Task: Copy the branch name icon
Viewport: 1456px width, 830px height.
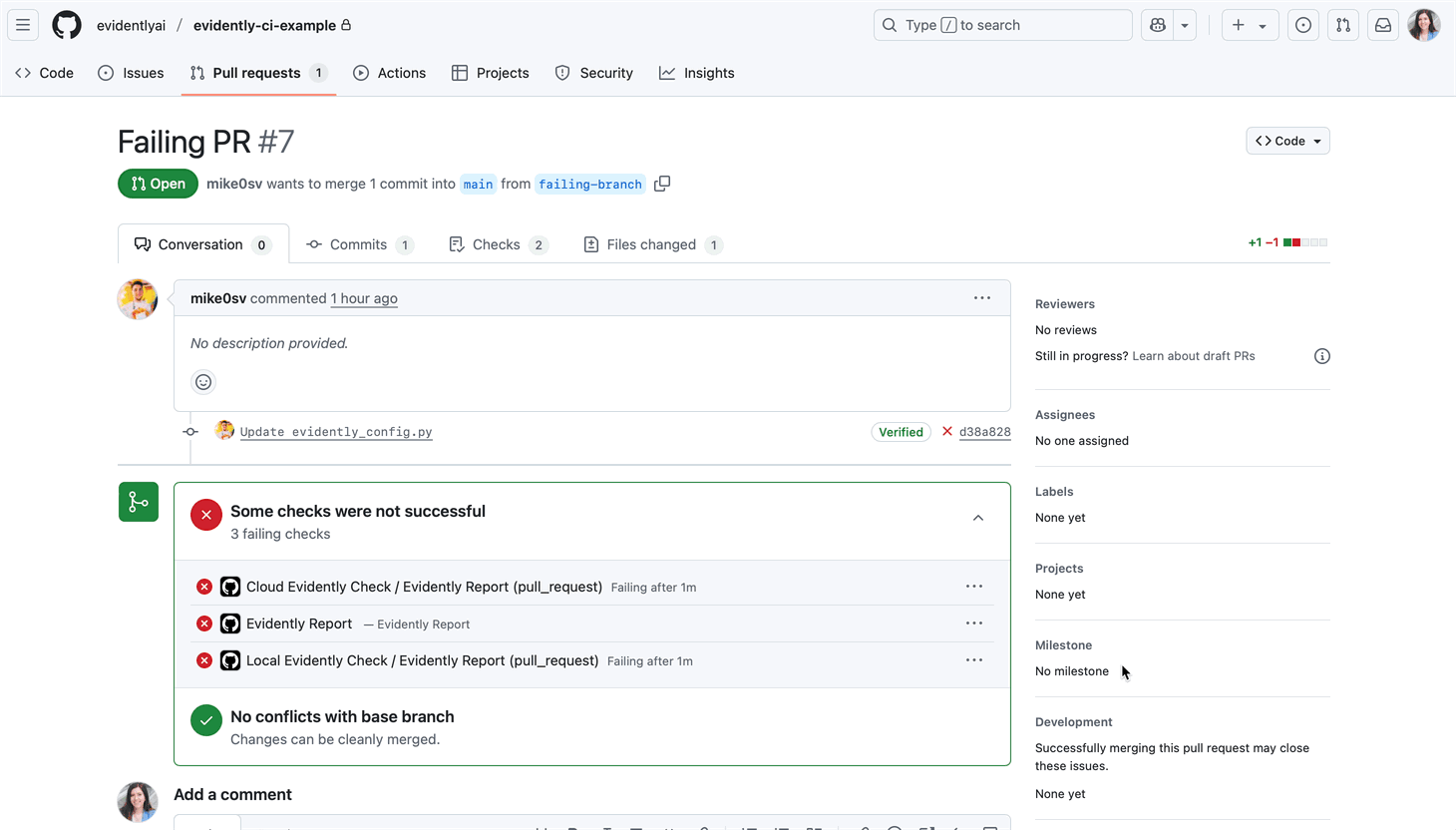Action: tap(662, 184)
